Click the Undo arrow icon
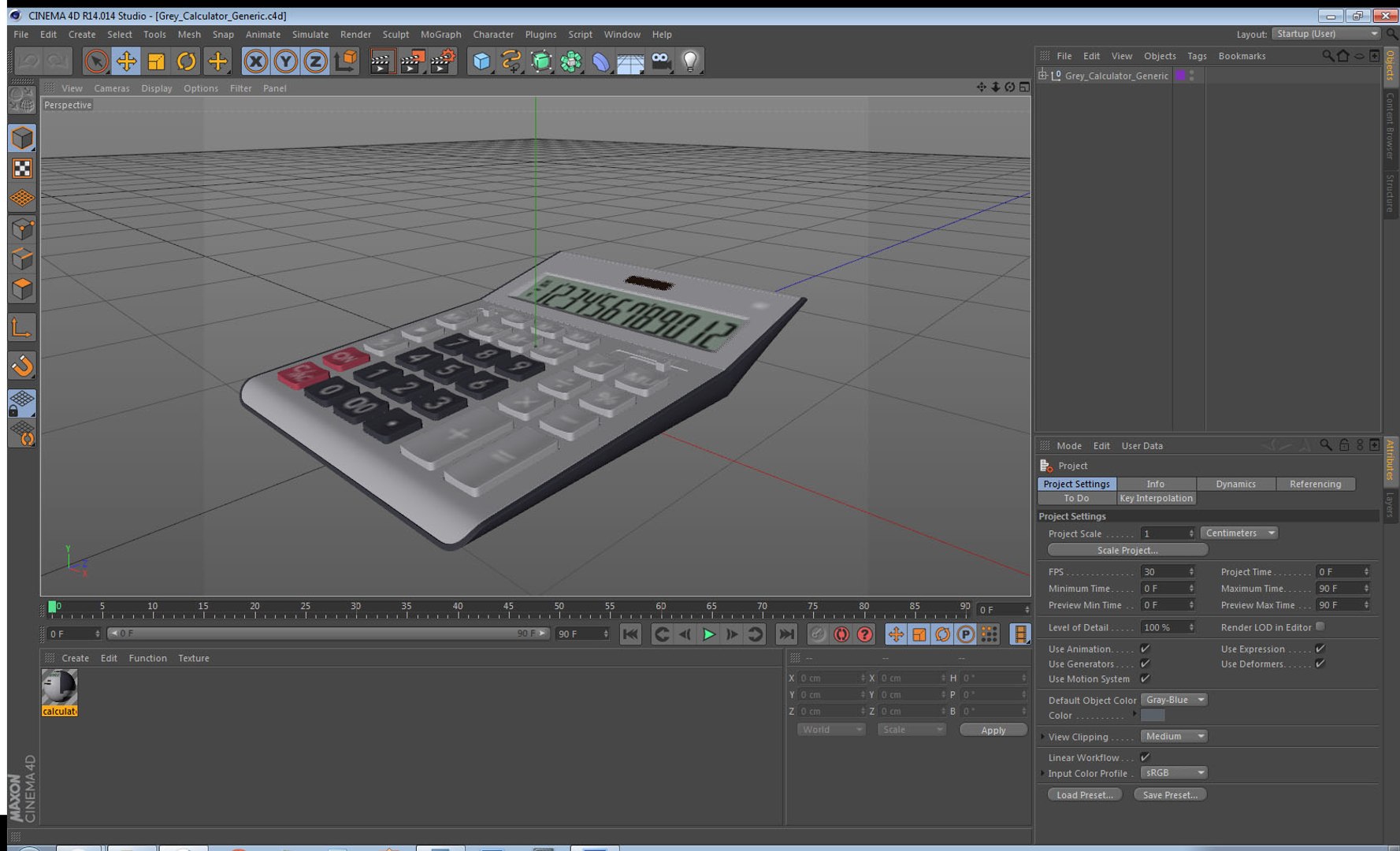The image size is (1400, 851). [x=28, y=61]
